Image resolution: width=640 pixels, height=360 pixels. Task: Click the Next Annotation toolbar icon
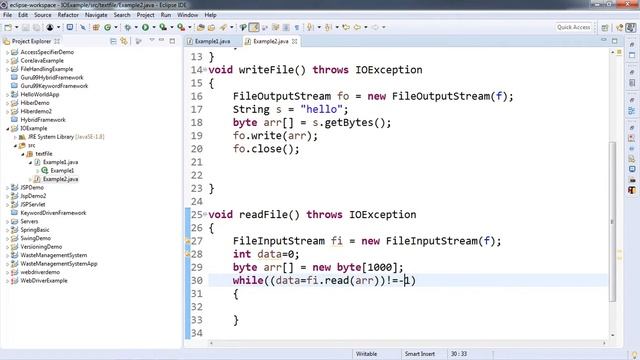point(310,27)
